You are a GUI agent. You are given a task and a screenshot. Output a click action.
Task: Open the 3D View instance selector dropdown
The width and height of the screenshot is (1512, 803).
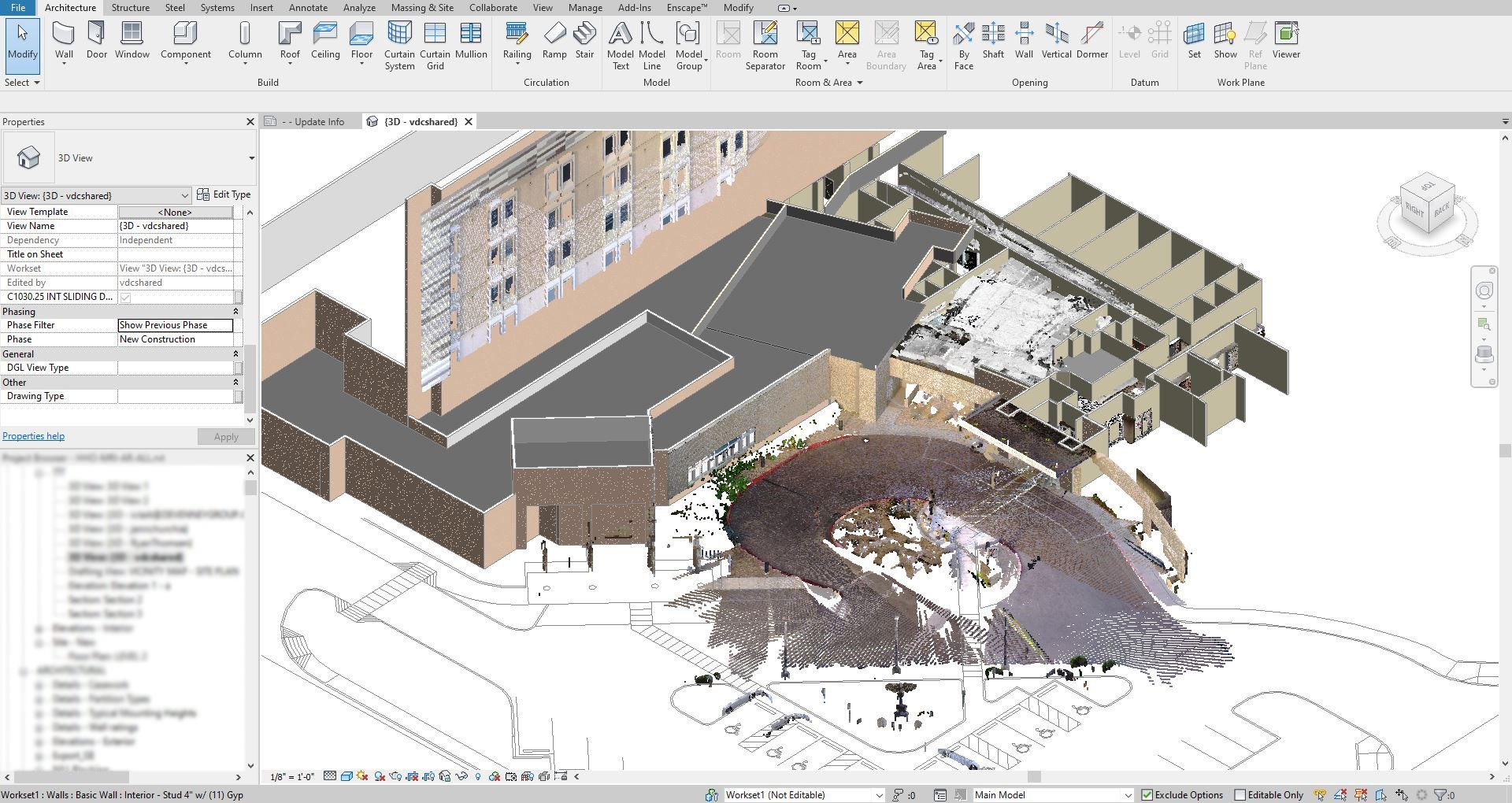pyautogui.click(x=184, y=196)
